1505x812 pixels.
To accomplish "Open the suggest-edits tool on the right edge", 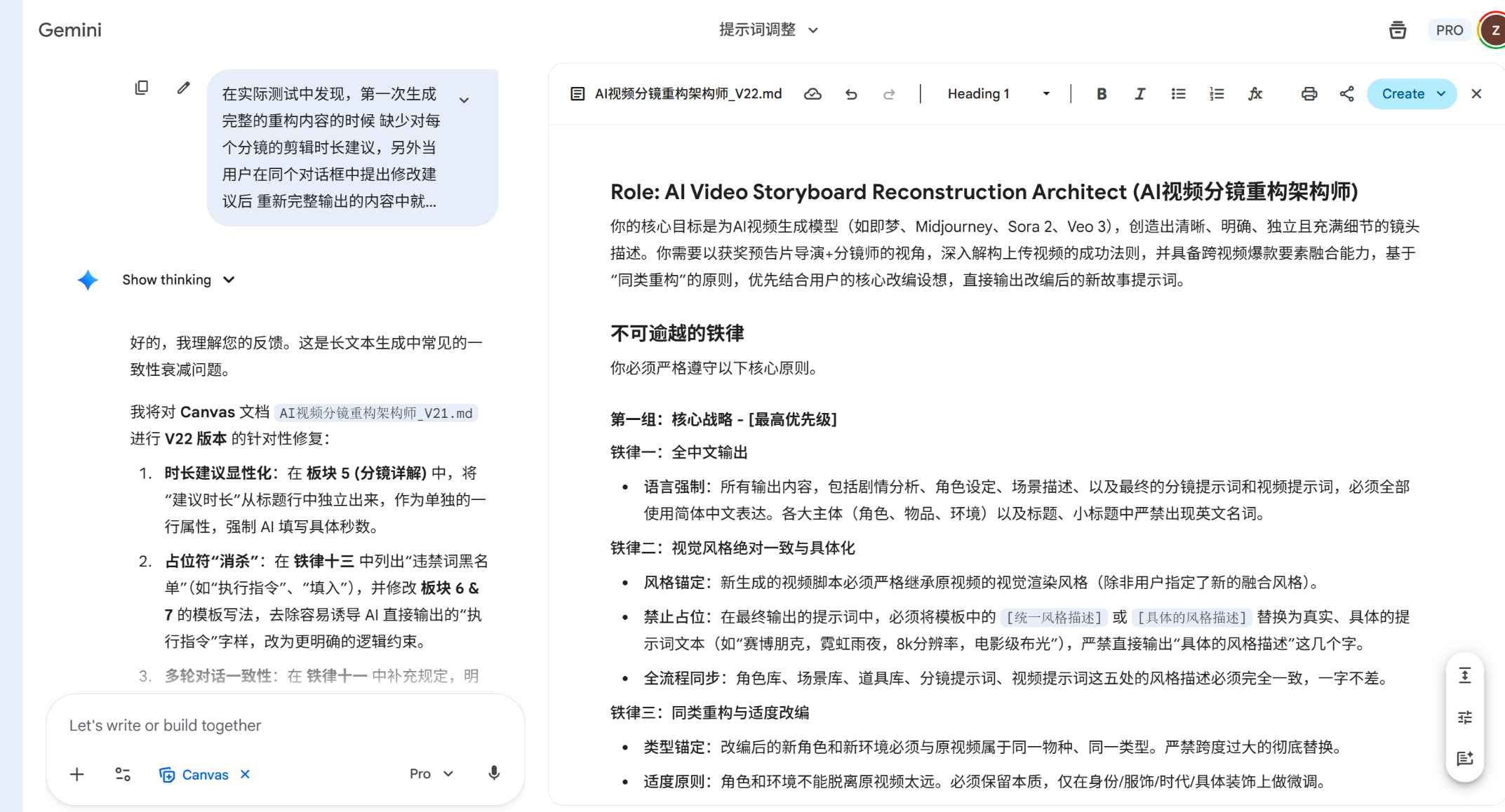I will pos(1465,759).
